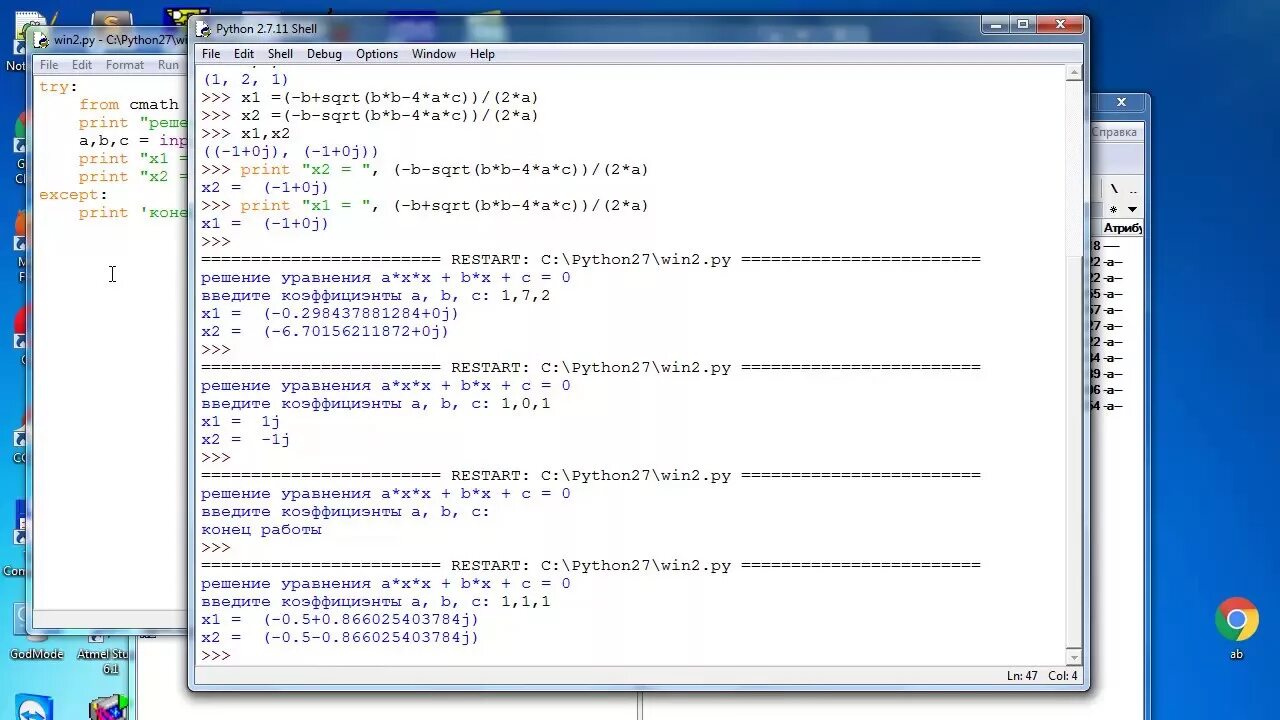This screenshot has width=1280, height=720.
Task: Close the Python 2.7.11 Shell window
Action: (x=1060, y=25)
